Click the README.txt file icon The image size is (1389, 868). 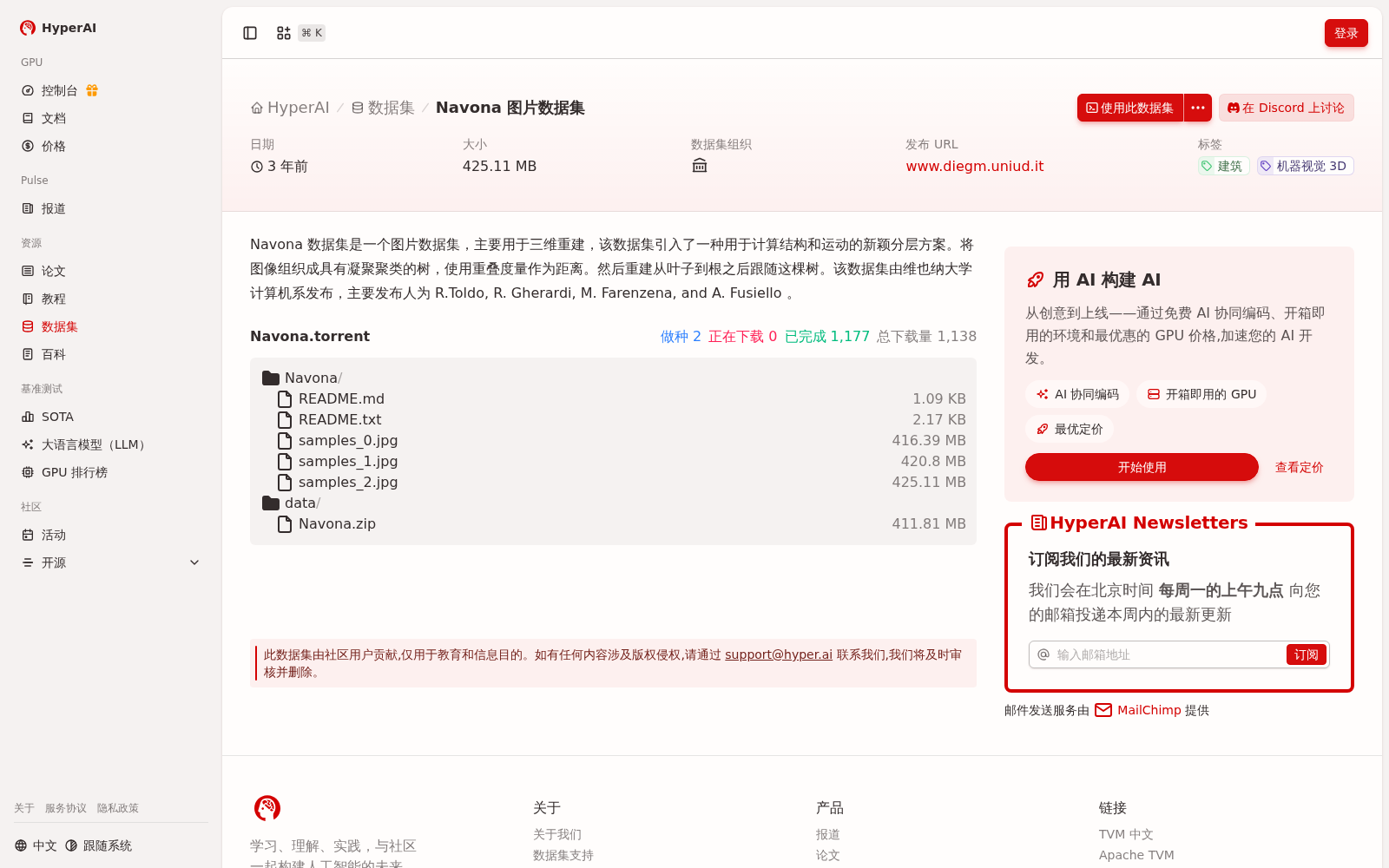click(285, 419)
